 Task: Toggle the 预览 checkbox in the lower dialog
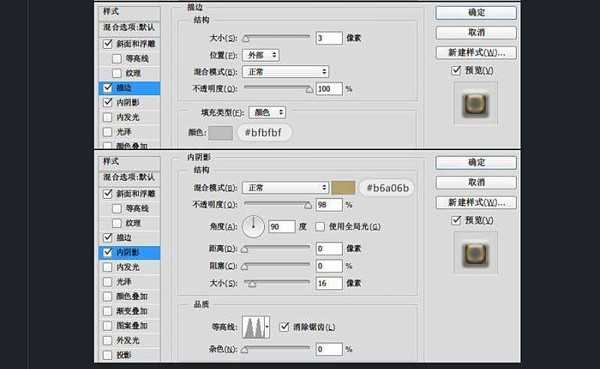(456, 220)
